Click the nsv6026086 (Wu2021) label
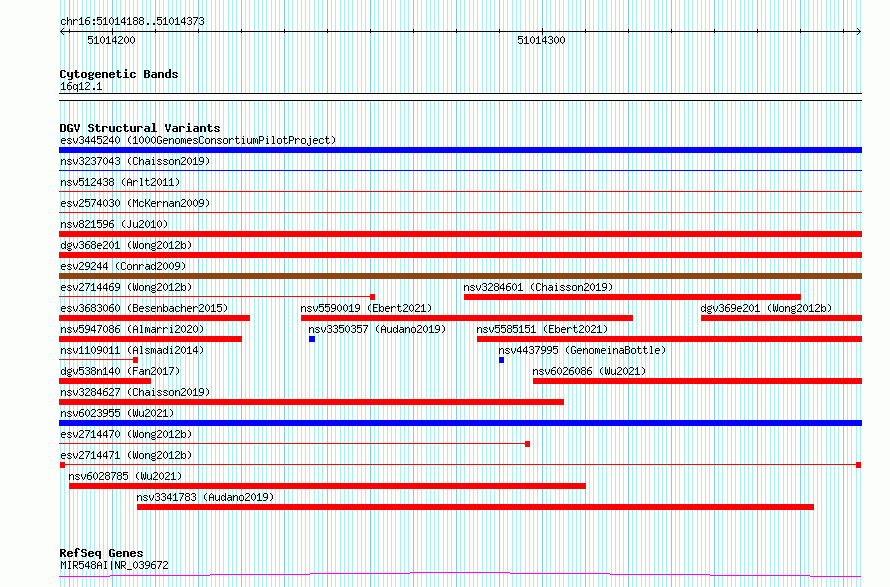The image size is (890, 587). [589, 371]
